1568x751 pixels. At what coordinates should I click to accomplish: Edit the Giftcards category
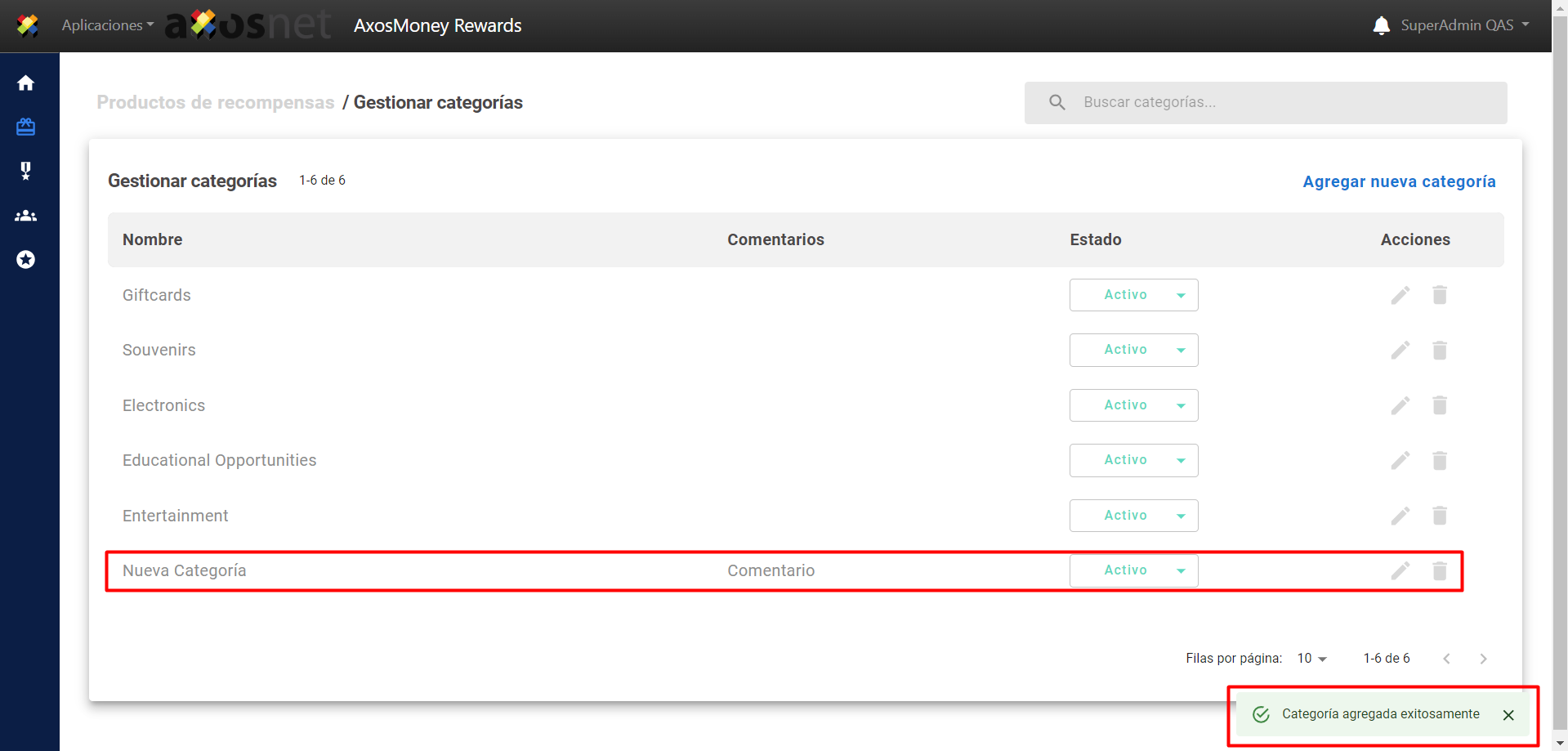point(1400,295)
